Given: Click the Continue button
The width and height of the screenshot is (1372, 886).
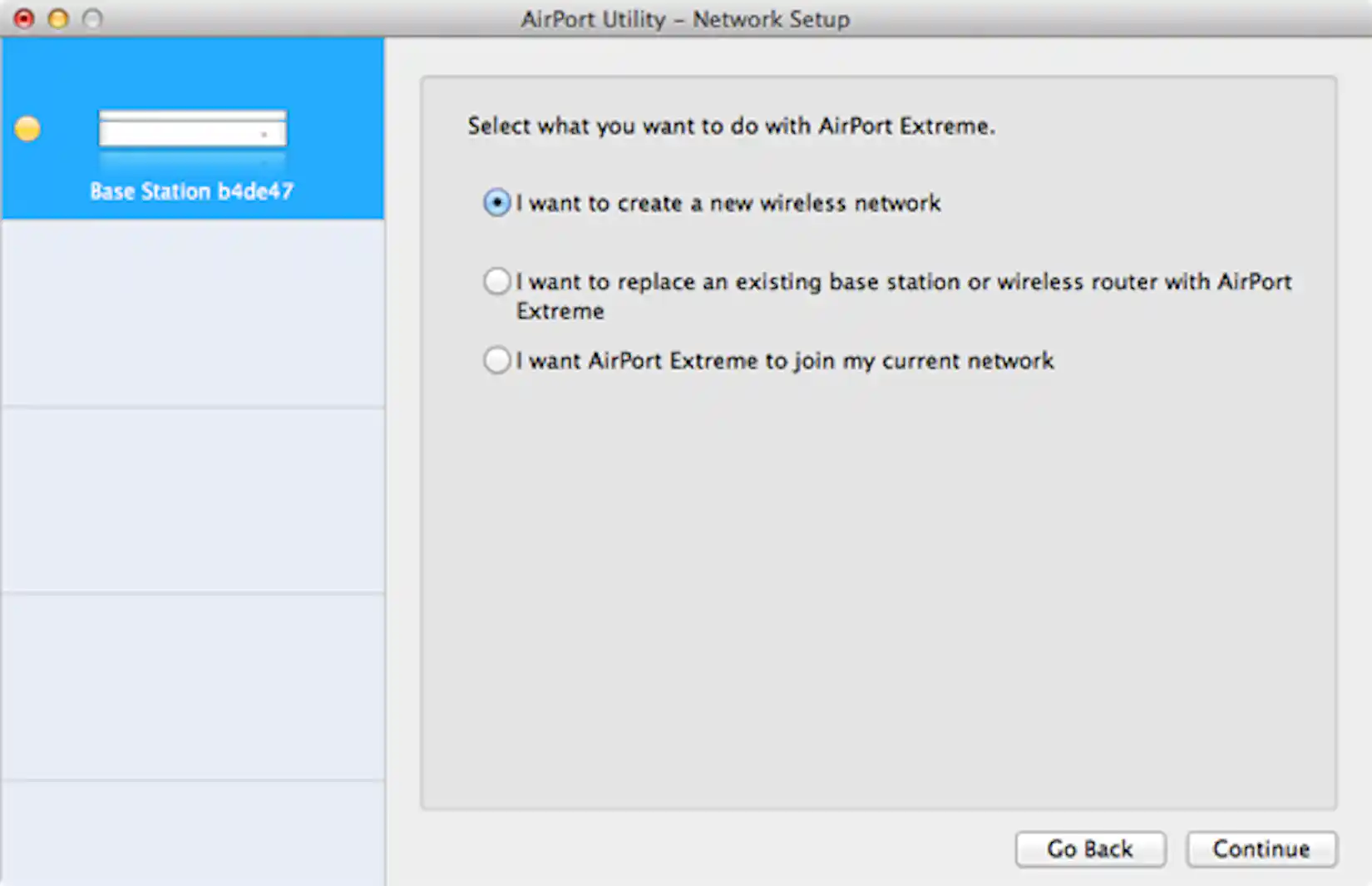Looking at the screenshot, I should point(1261,849).
